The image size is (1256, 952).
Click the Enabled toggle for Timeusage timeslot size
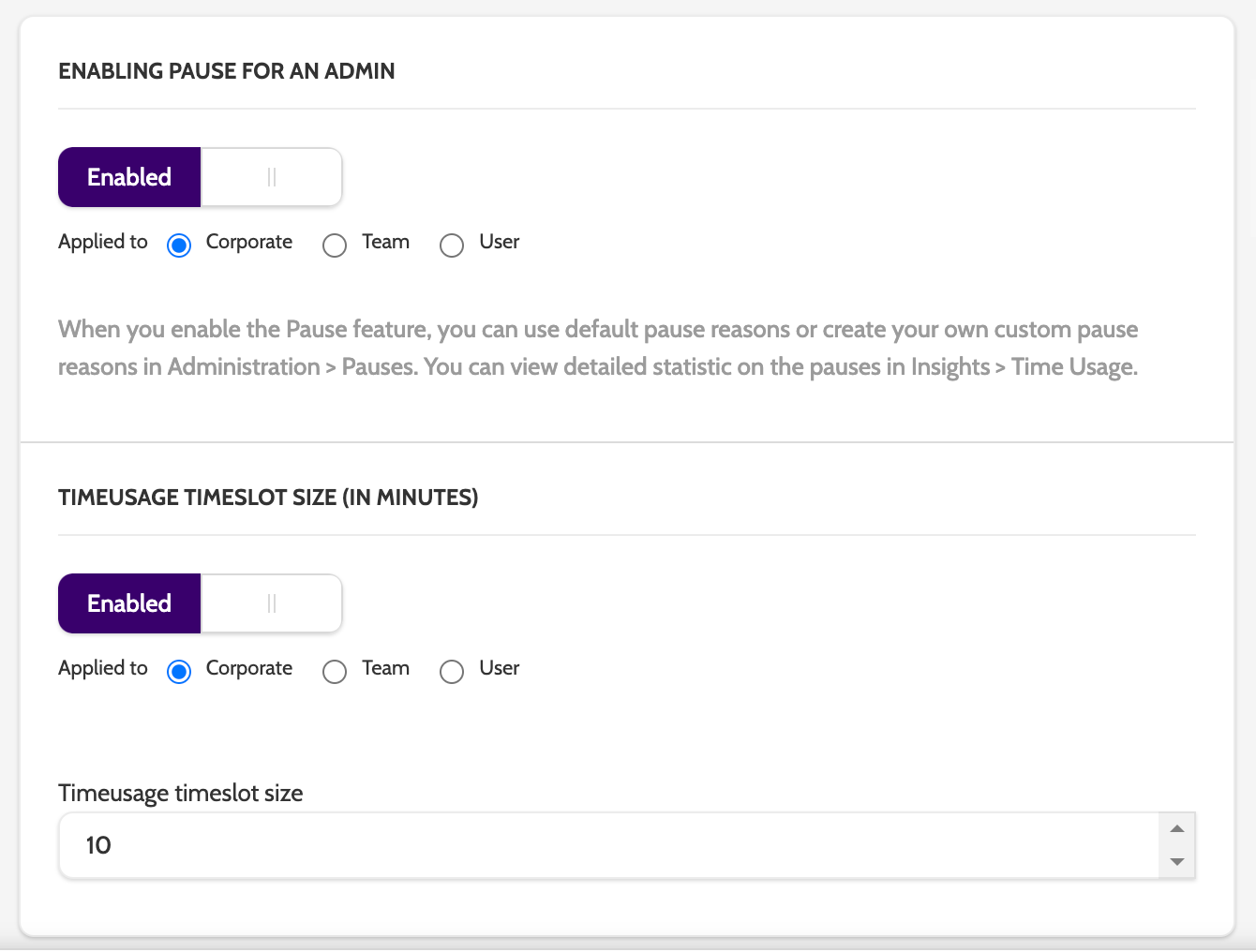[x=129, y=603]
